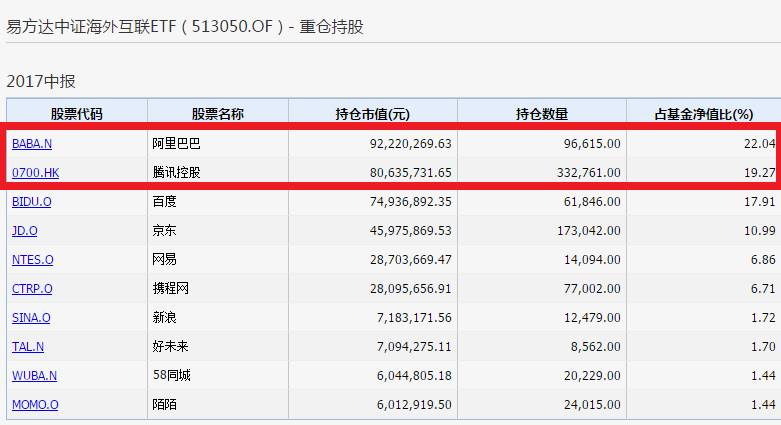
Task: Click the market value 6,012,919.50
Action: [x=414, y=404]
